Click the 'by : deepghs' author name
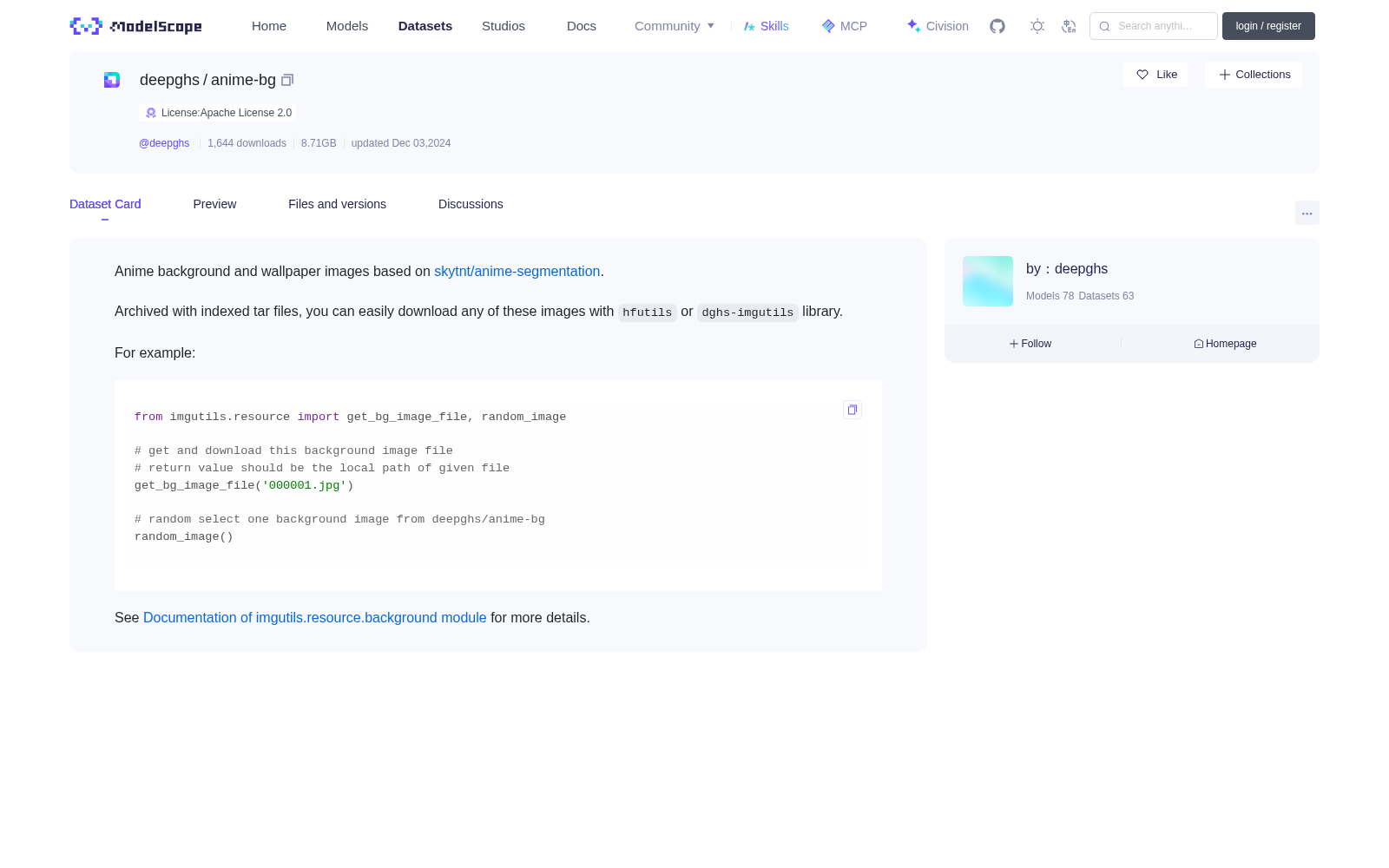The height and width of the screenshot is (868, 1389). pyautogui.click(x=1067, y=269)
